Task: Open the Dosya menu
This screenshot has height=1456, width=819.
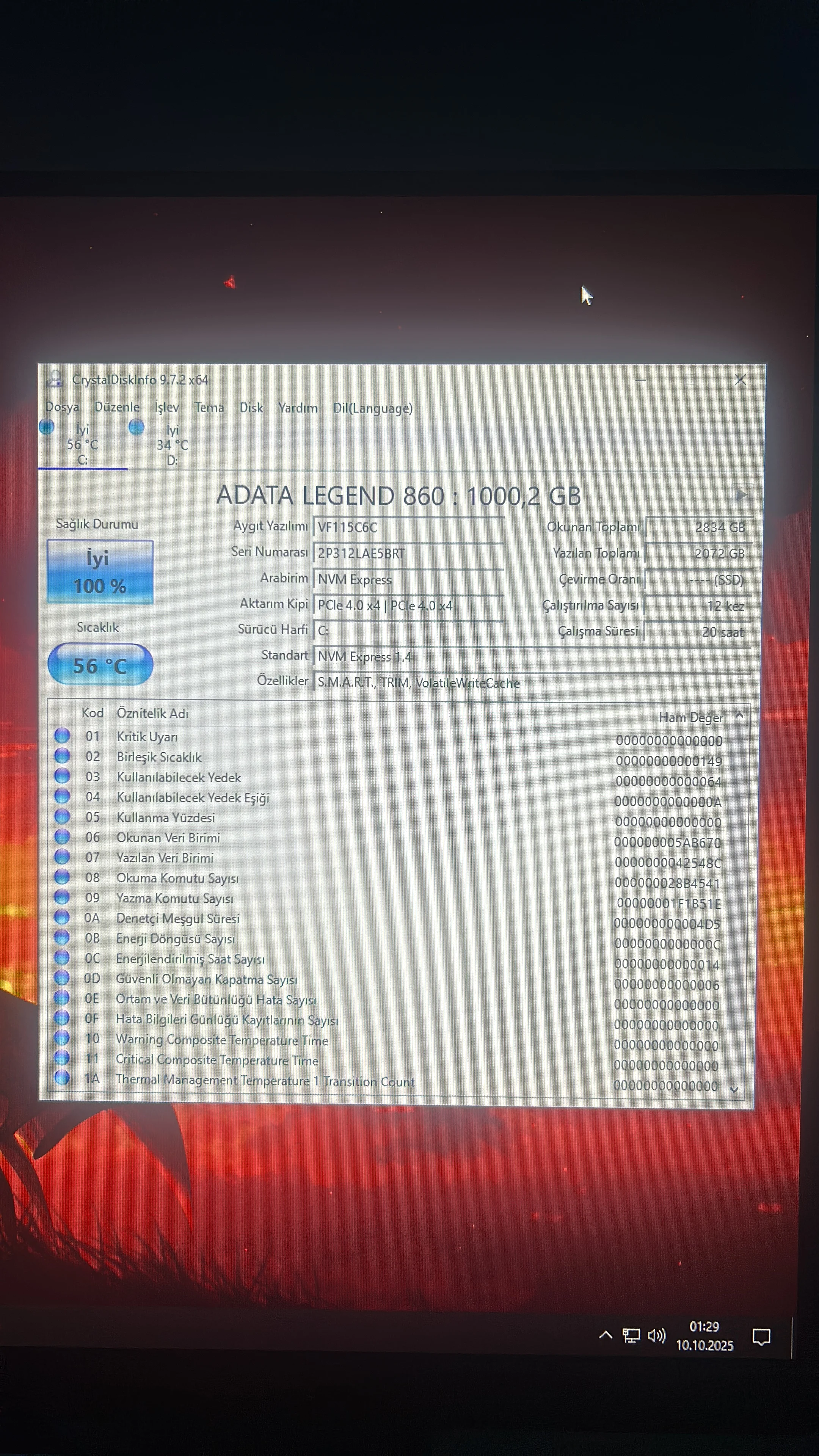Action: point(62,407)
